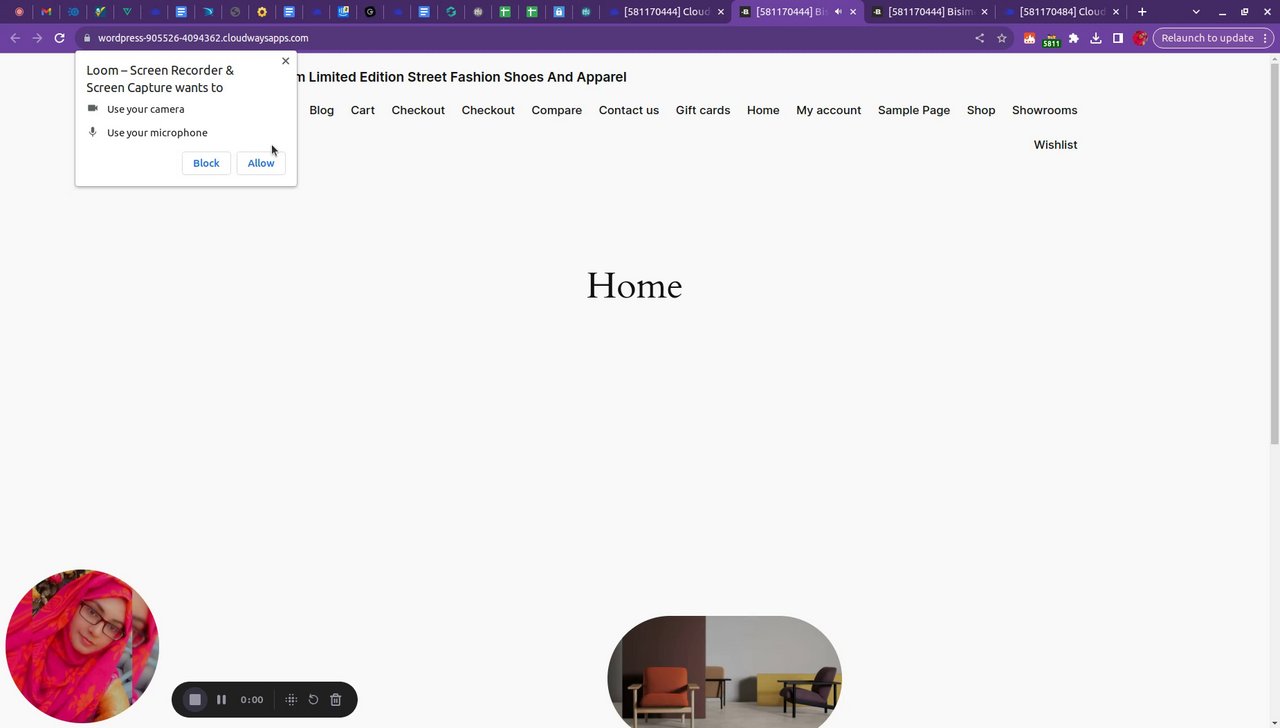Open My account page

click(x=829, y=110)
